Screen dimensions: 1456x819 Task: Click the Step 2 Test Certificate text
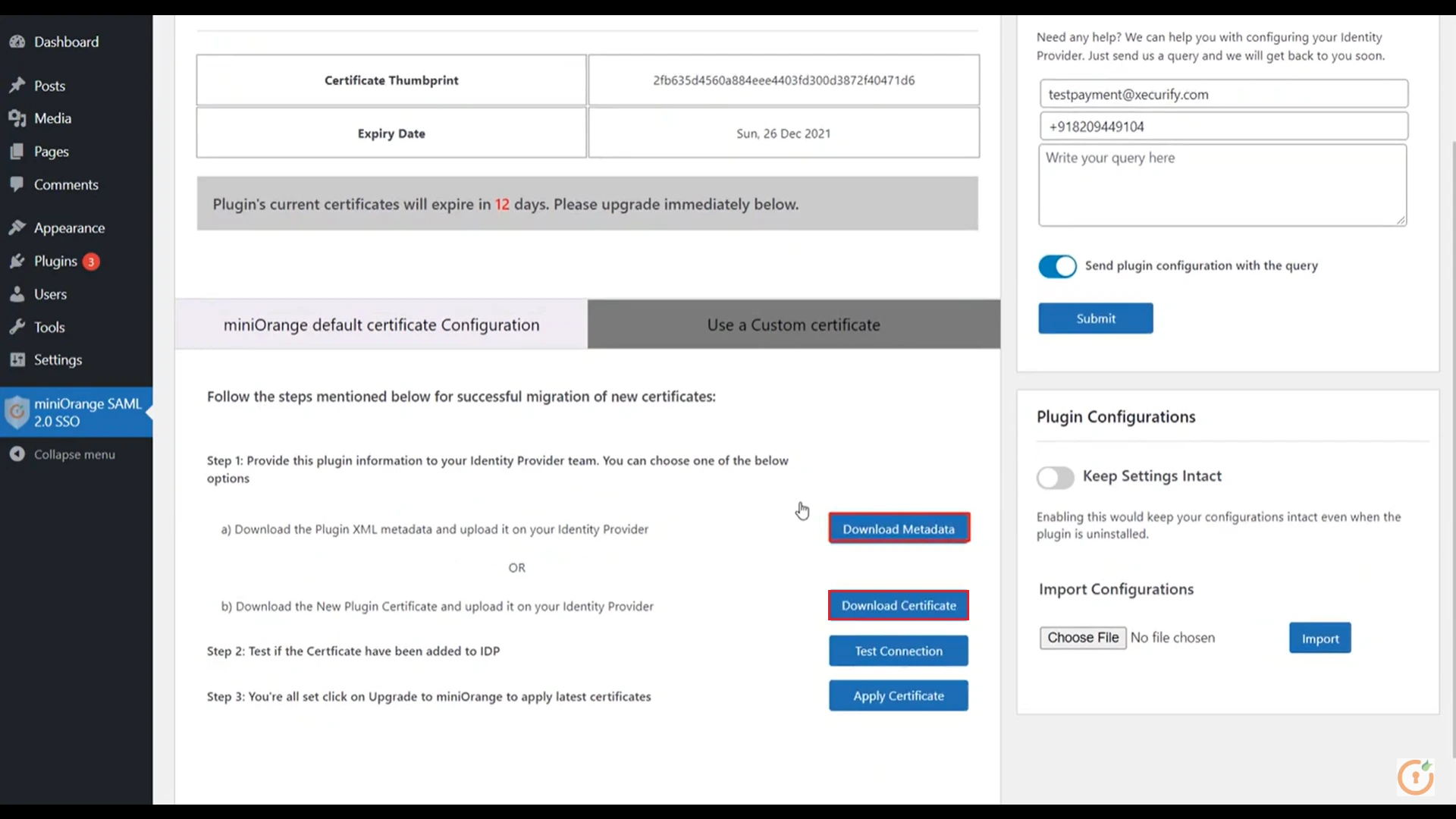click(353, 651)
